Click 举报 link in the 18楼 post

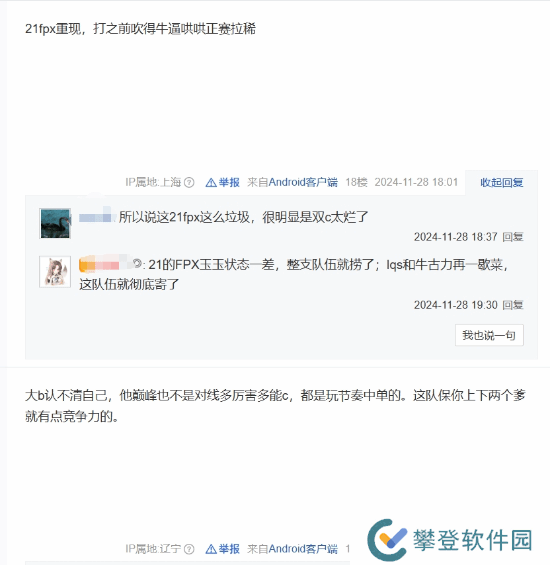pyautogui.click(x=229, y=182)
